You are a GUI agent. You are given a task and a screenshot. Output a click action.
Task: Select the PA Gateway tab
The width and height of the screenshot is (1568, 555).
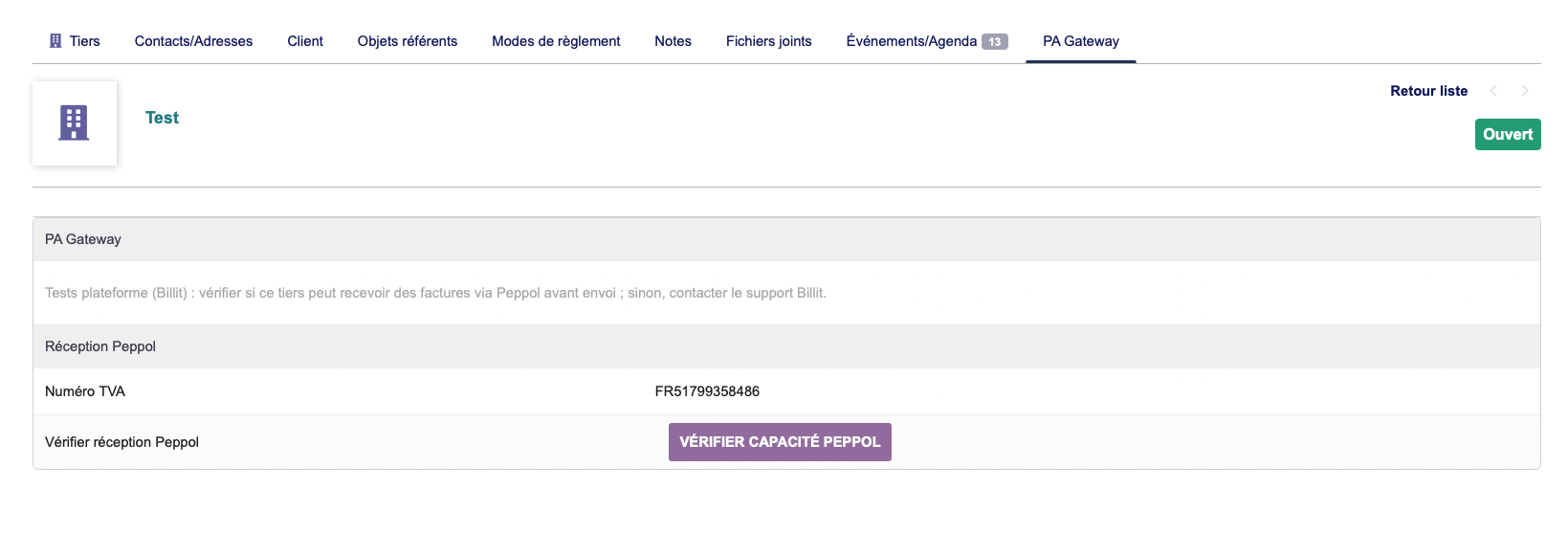tap(1080, 41)
